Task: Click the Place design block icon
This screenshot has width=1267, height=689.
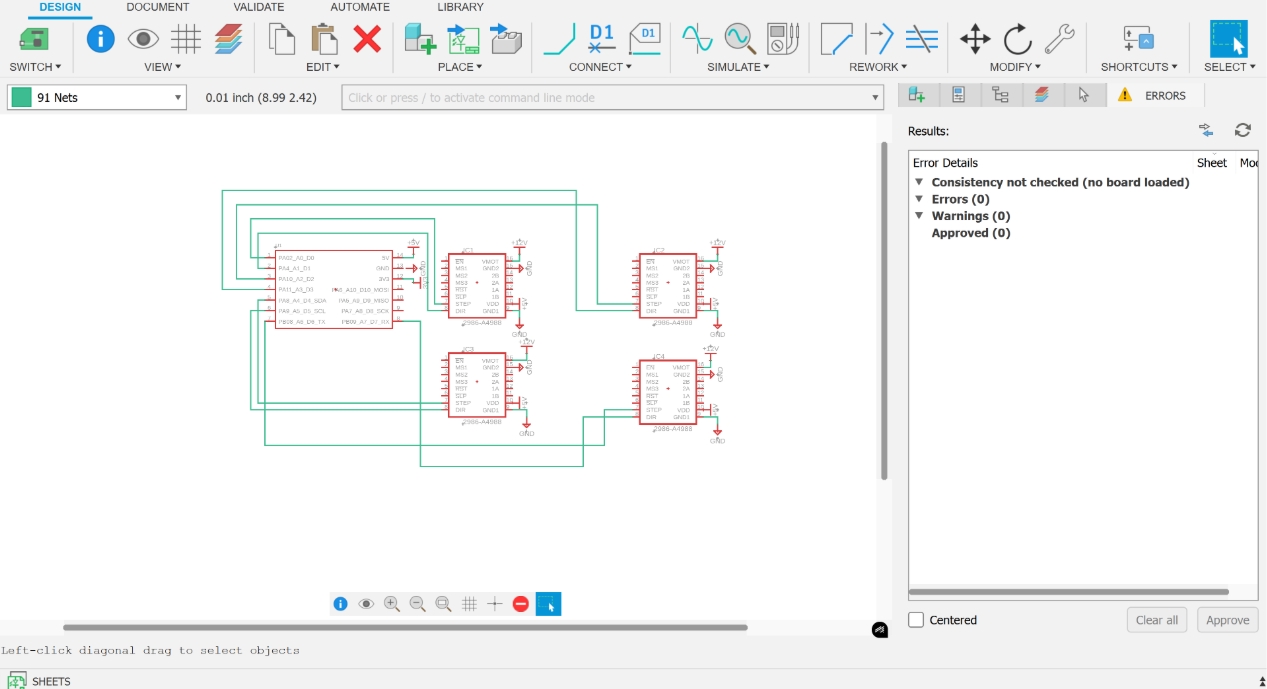Action: [x=463, y=39]
